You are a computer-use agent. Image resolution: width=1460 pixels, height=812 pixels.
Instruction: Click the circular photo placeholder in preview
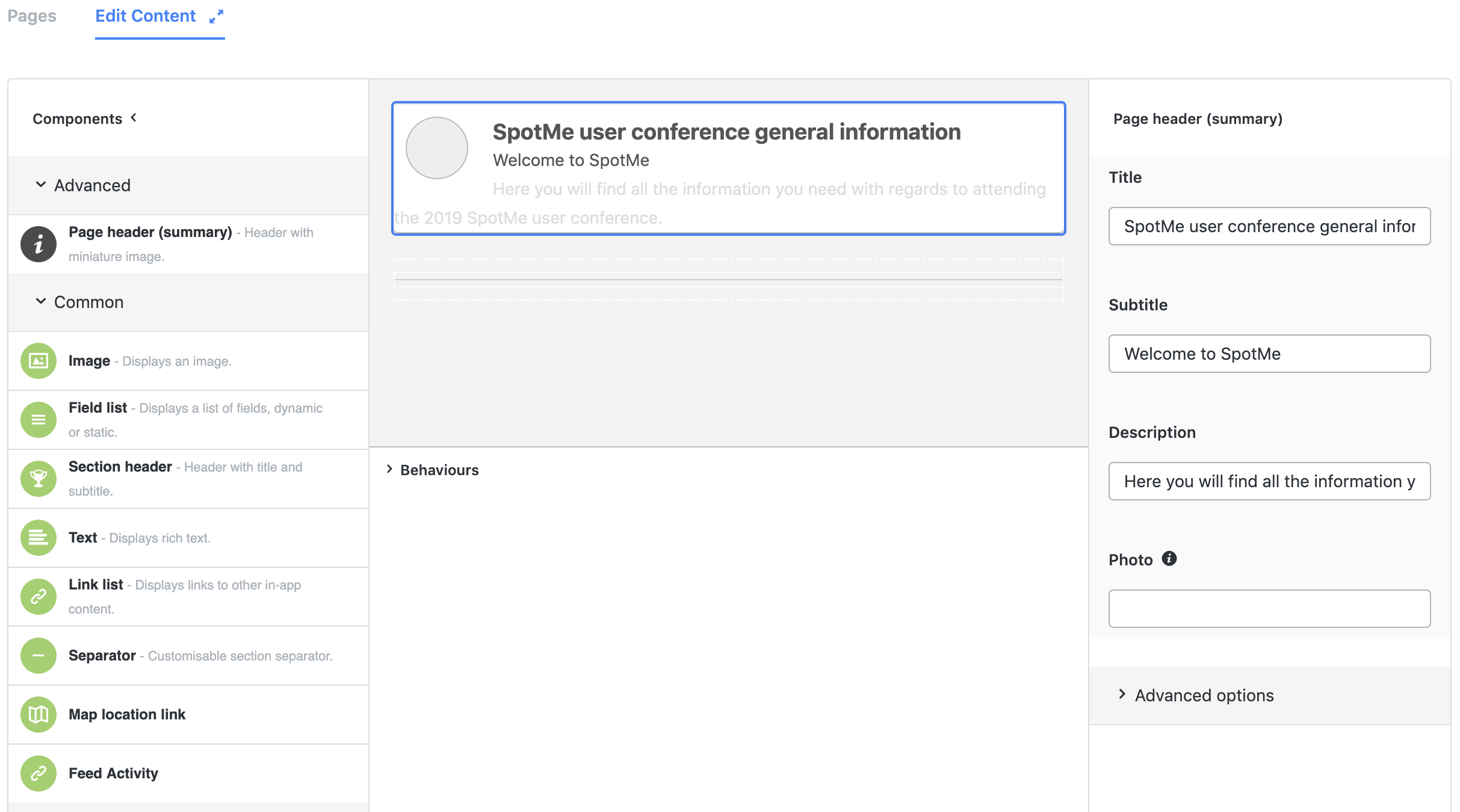tap(437, 148)
